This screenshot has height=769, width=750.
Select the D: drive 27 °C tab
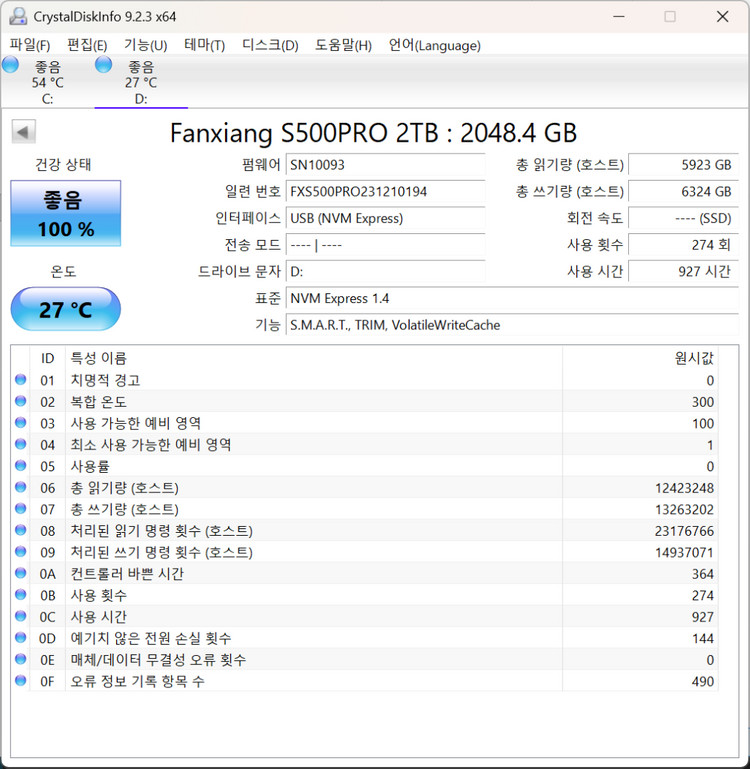pos(141,82)
